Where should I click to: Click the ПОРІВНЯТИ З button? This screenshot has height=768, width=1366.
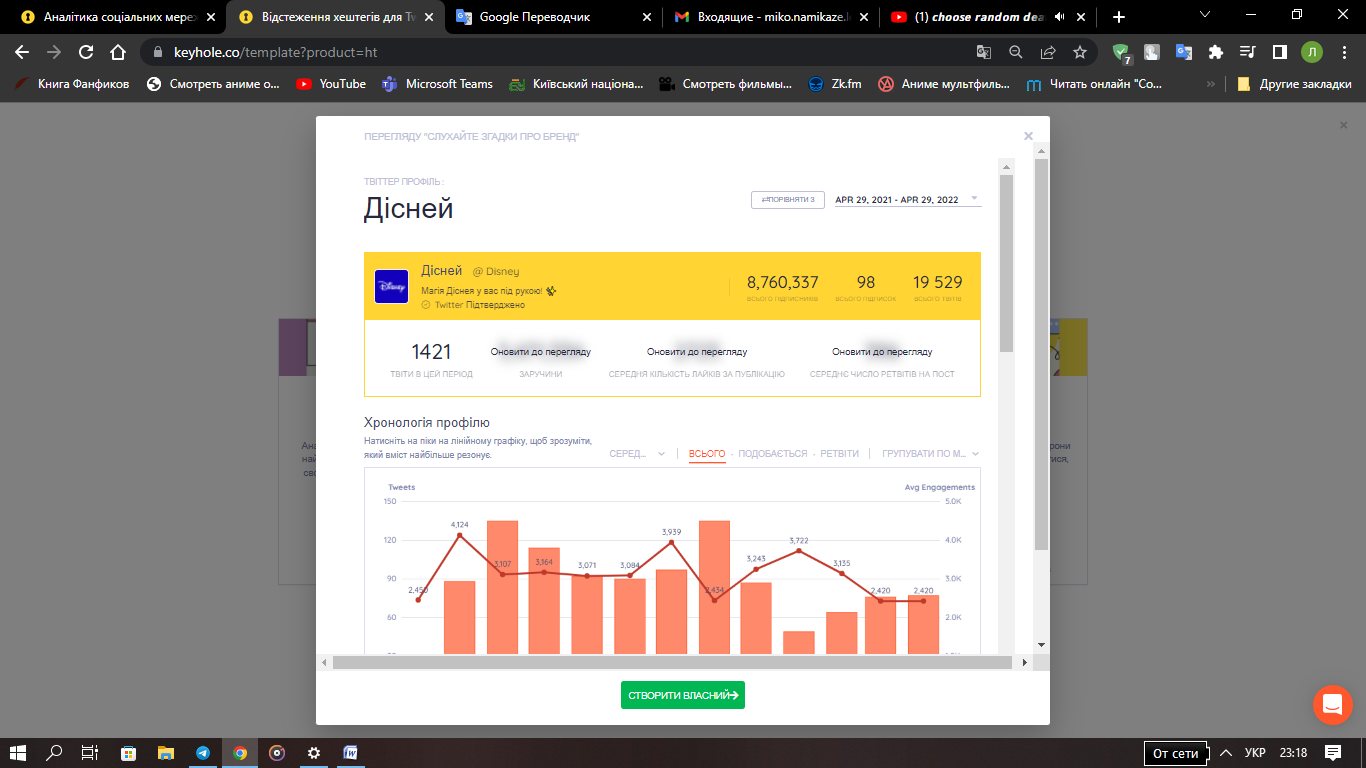(788, 200)
